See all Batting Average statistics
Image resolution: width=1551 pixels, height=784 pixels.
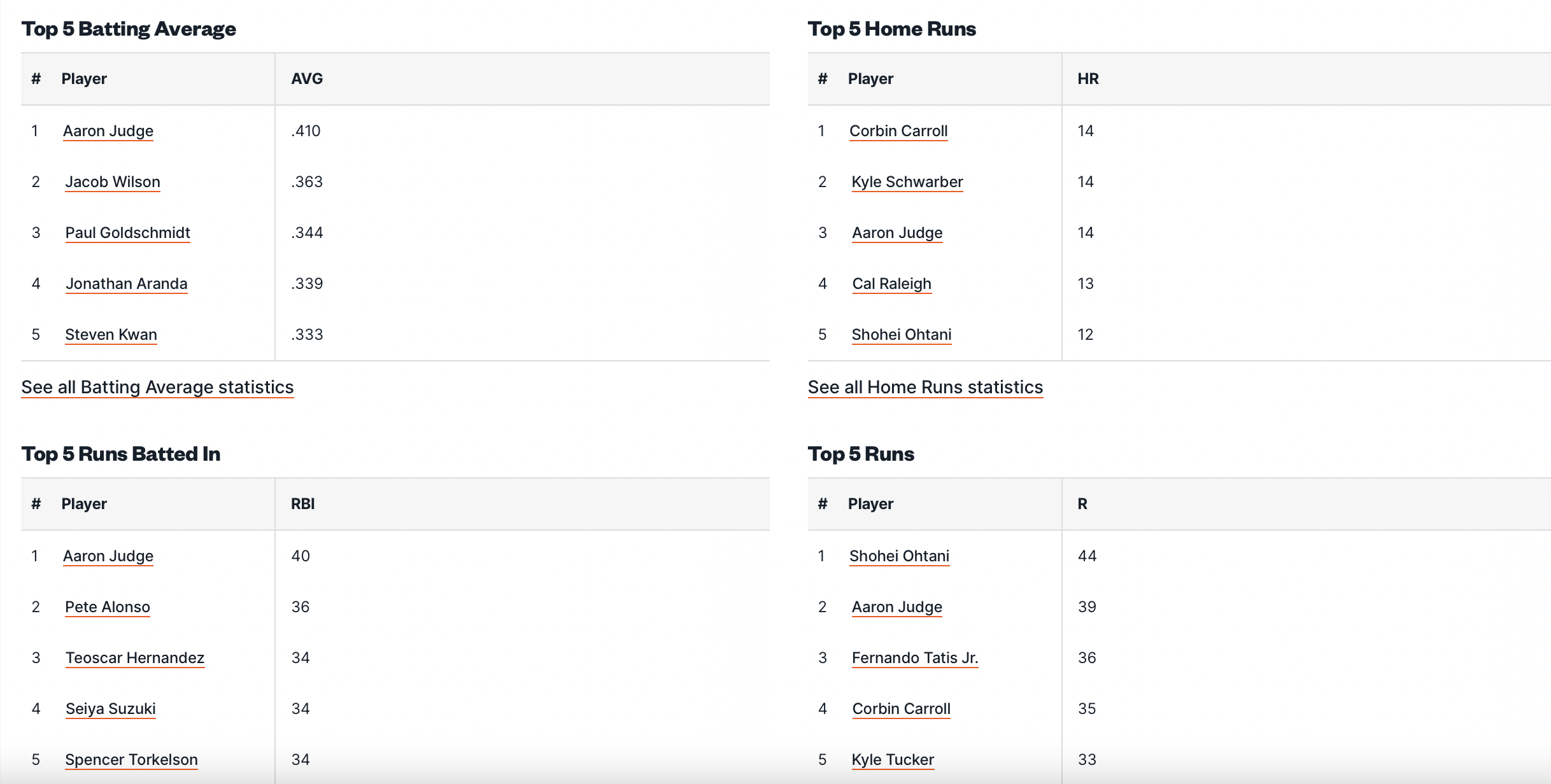click(x=157, y=387)
